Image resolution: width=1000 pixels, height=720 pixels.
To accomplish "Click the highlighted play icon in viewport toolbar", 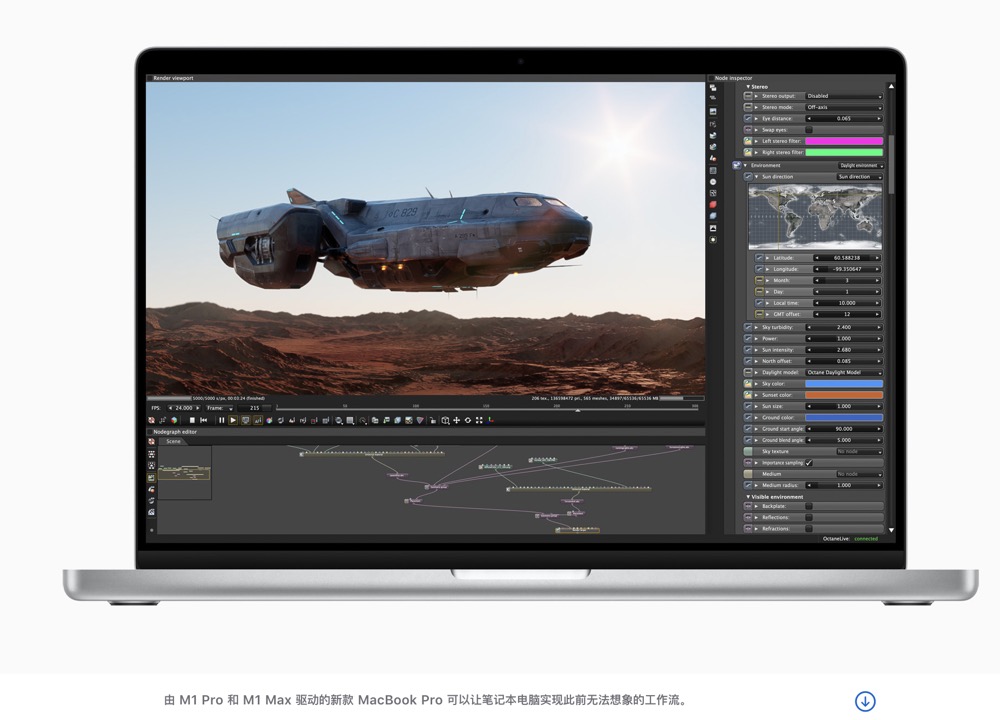I will coord(233,420).
